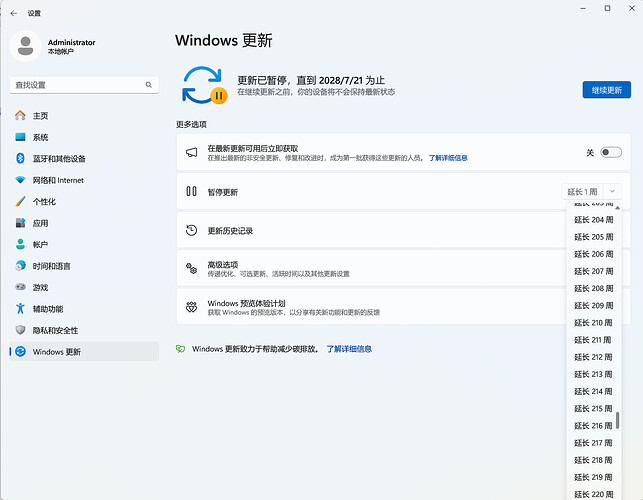Select 延长 216 周 entry

tap(593, 426)
